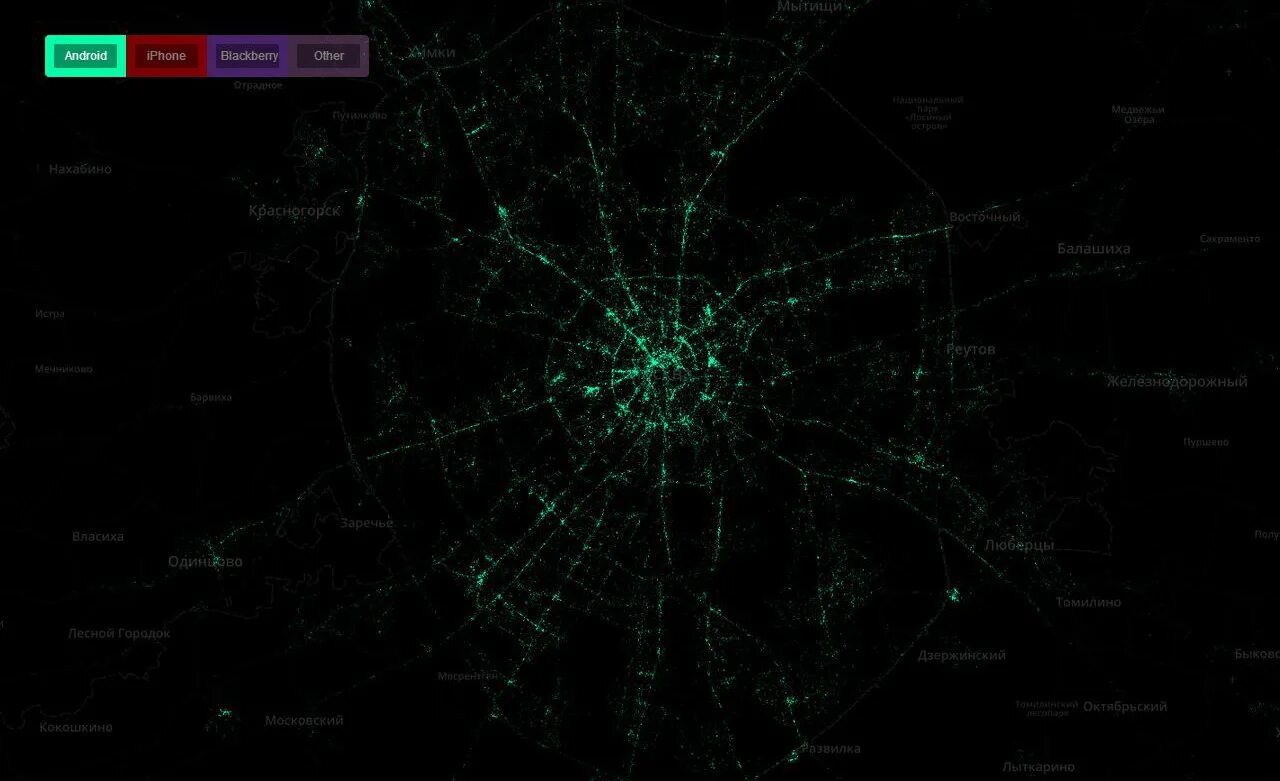
Task: Click the Власиха map label
Action: 98,536
